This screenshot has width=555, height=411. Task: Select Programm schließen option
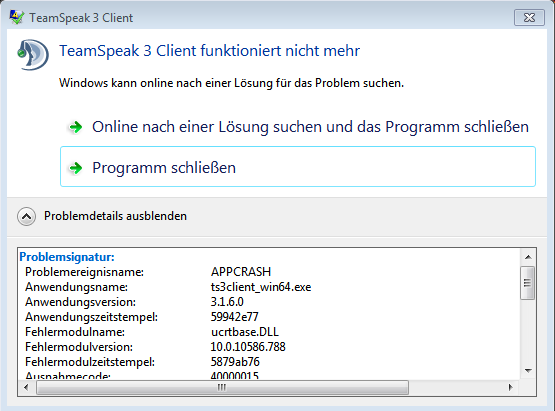coord(298,166)
